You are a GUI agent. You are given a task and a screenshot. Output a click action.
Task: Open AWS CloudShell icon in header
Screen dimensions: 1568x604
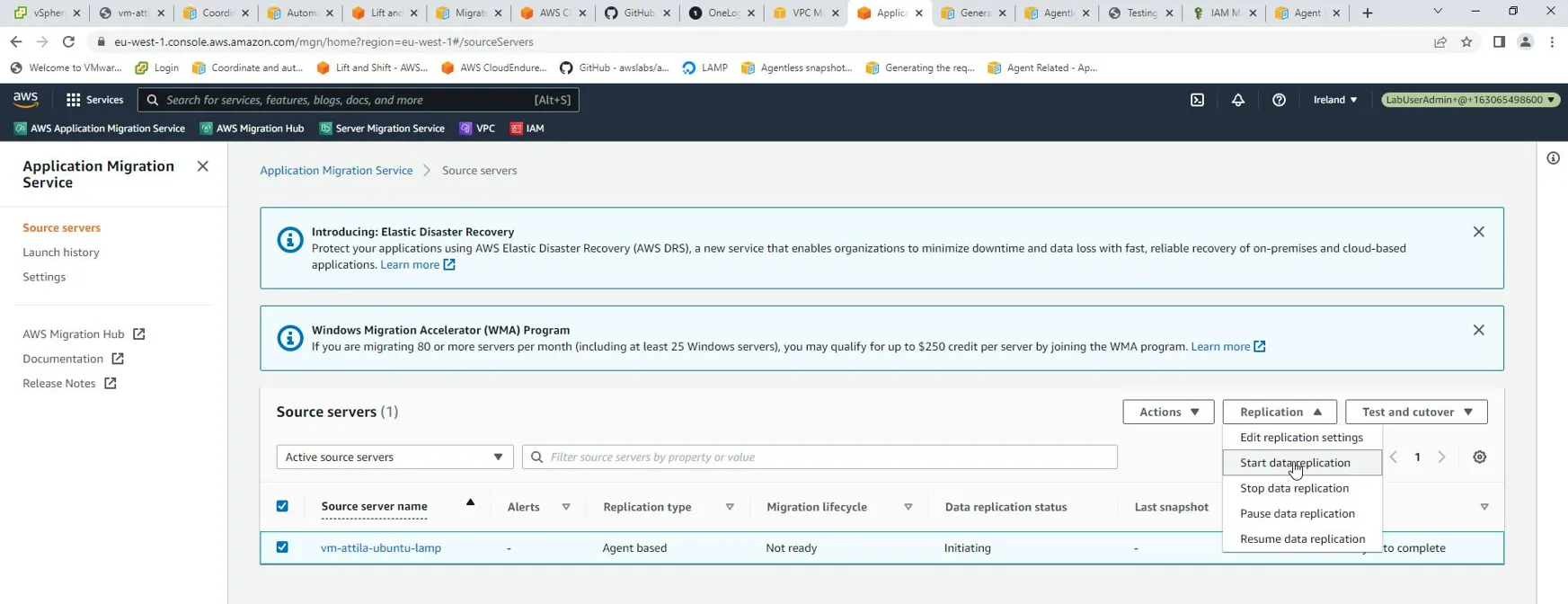coord(1197,100)
